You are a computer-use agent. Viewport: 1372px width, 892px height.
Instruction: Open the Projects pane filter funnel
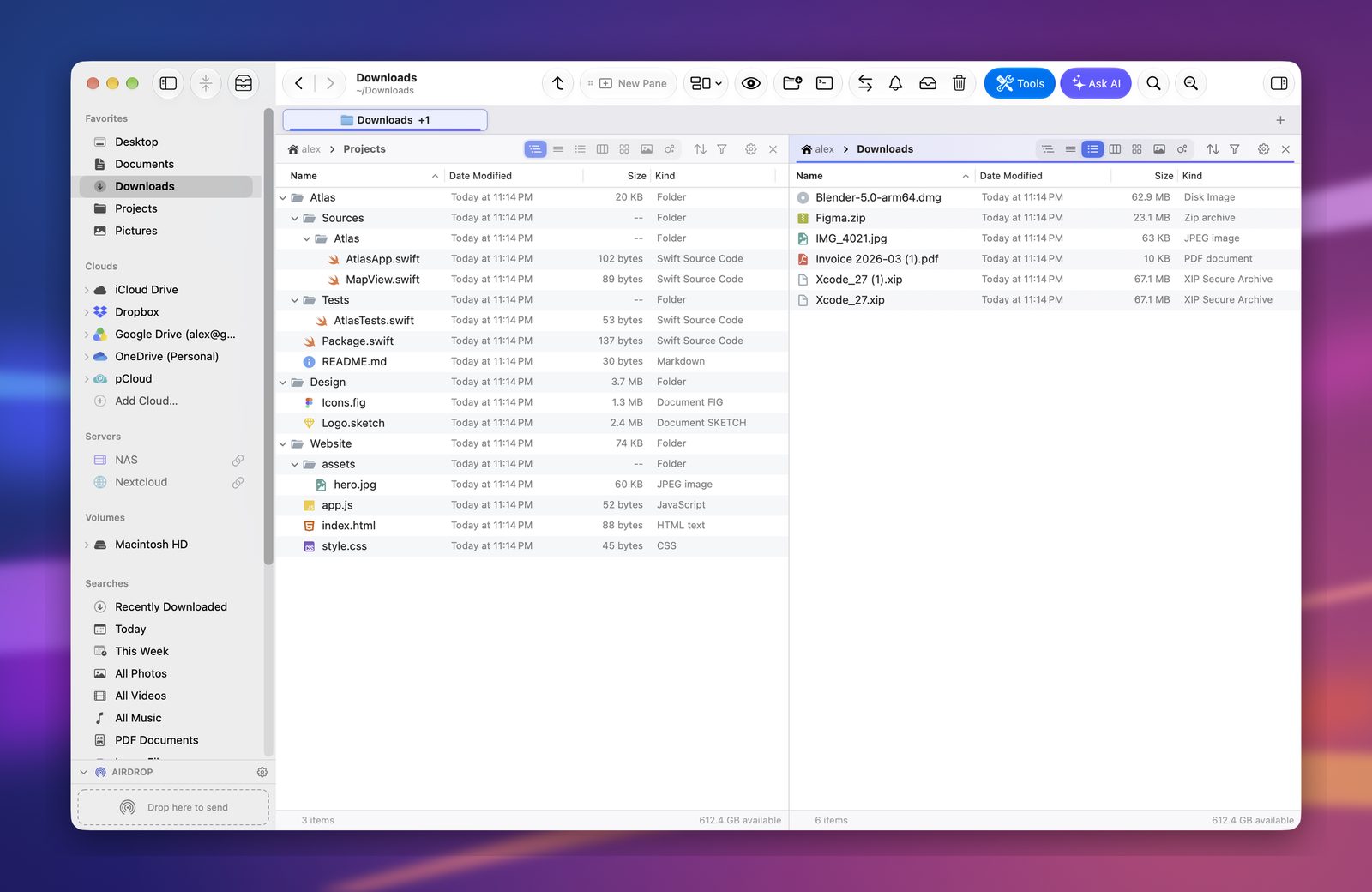pos(722,149)
